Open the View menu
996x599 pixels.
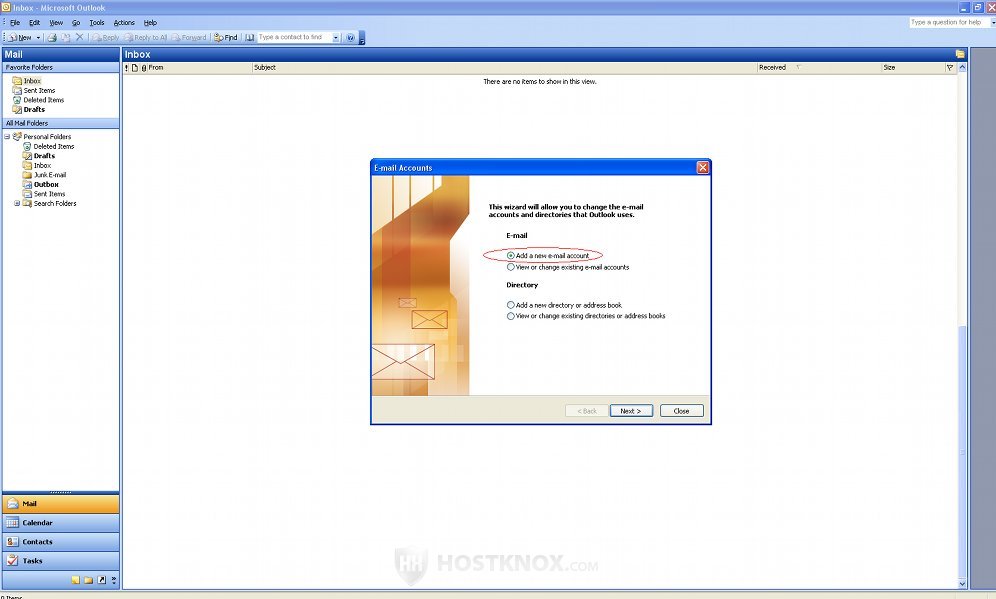tap(56, 22)
